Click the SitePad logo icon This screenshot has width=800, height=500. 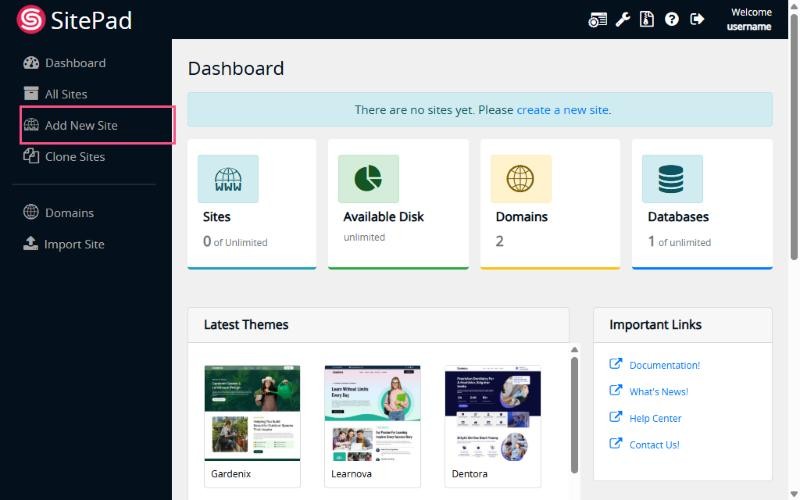(x=31, y=19)
